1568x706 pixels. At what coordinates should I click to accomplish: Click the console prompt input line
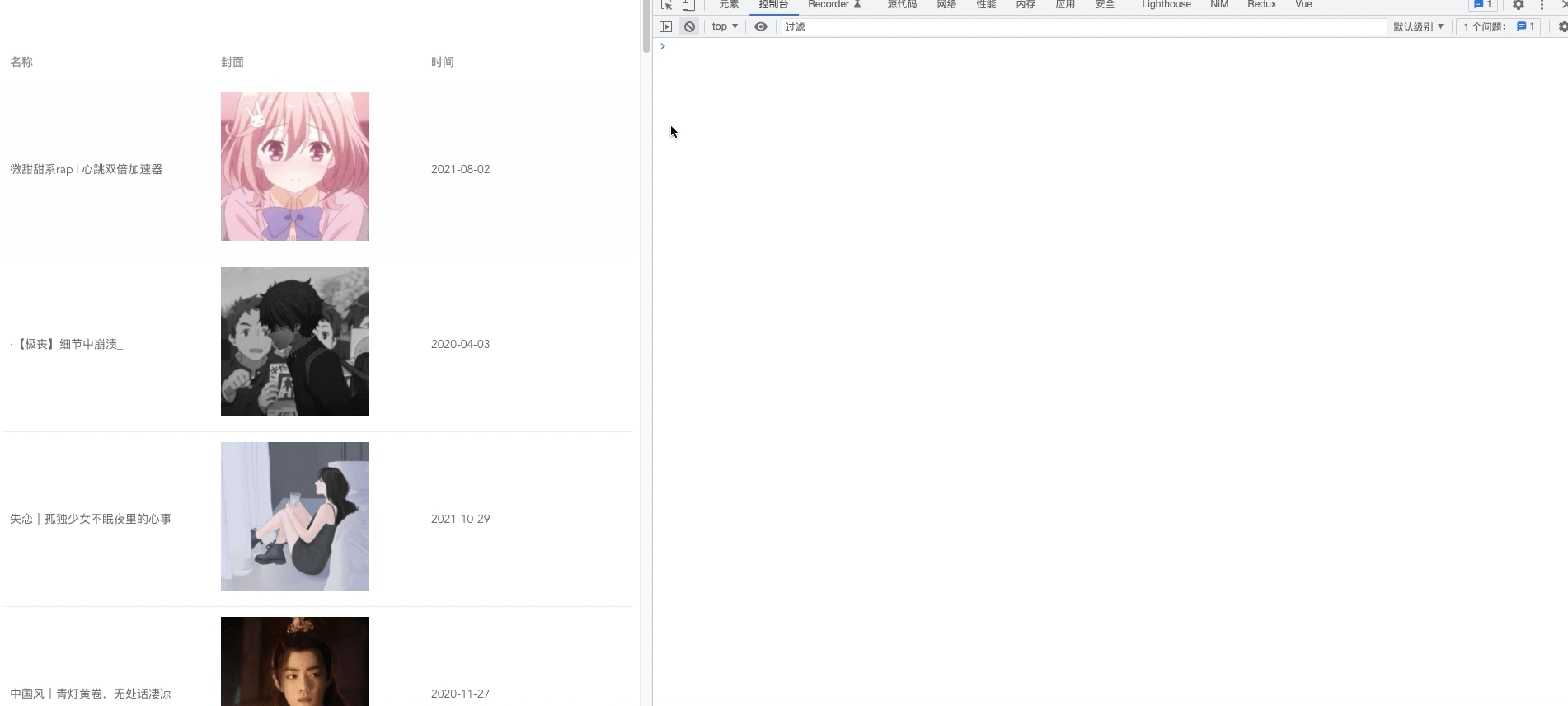click(1110, 46)
